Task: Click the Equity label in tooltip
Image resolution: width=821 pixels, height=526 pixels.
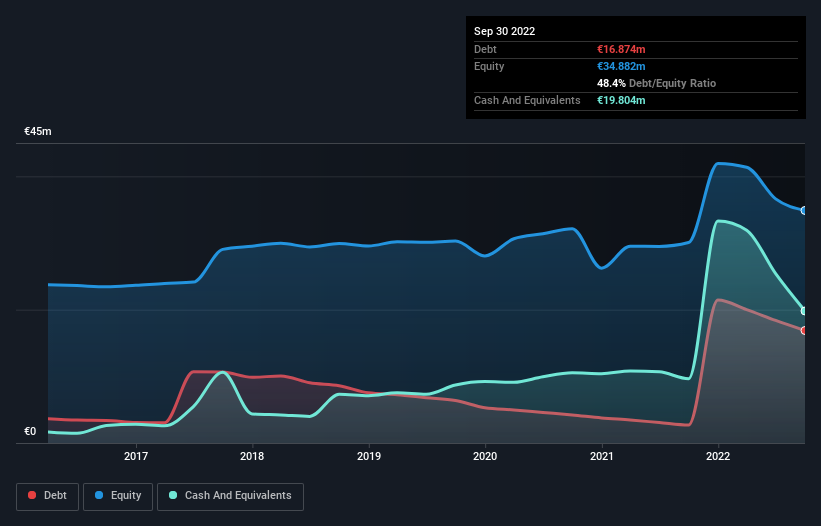Action: click(x=489, y=66)
